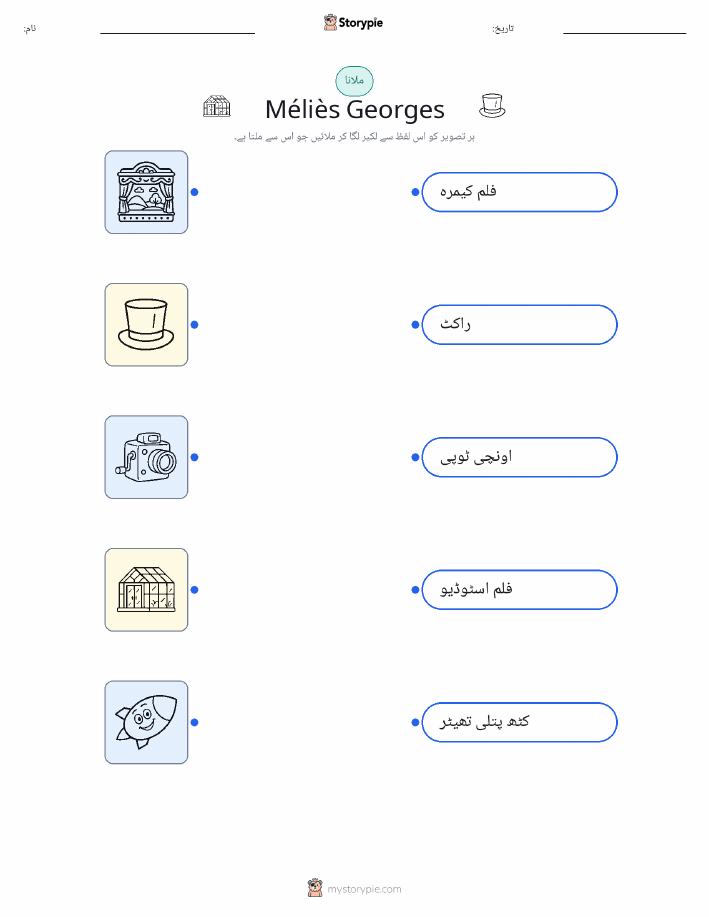Screen dimensions: 709x917
Task: Select the glass greenhouse studio picture
Action: (x=146, y=590)
